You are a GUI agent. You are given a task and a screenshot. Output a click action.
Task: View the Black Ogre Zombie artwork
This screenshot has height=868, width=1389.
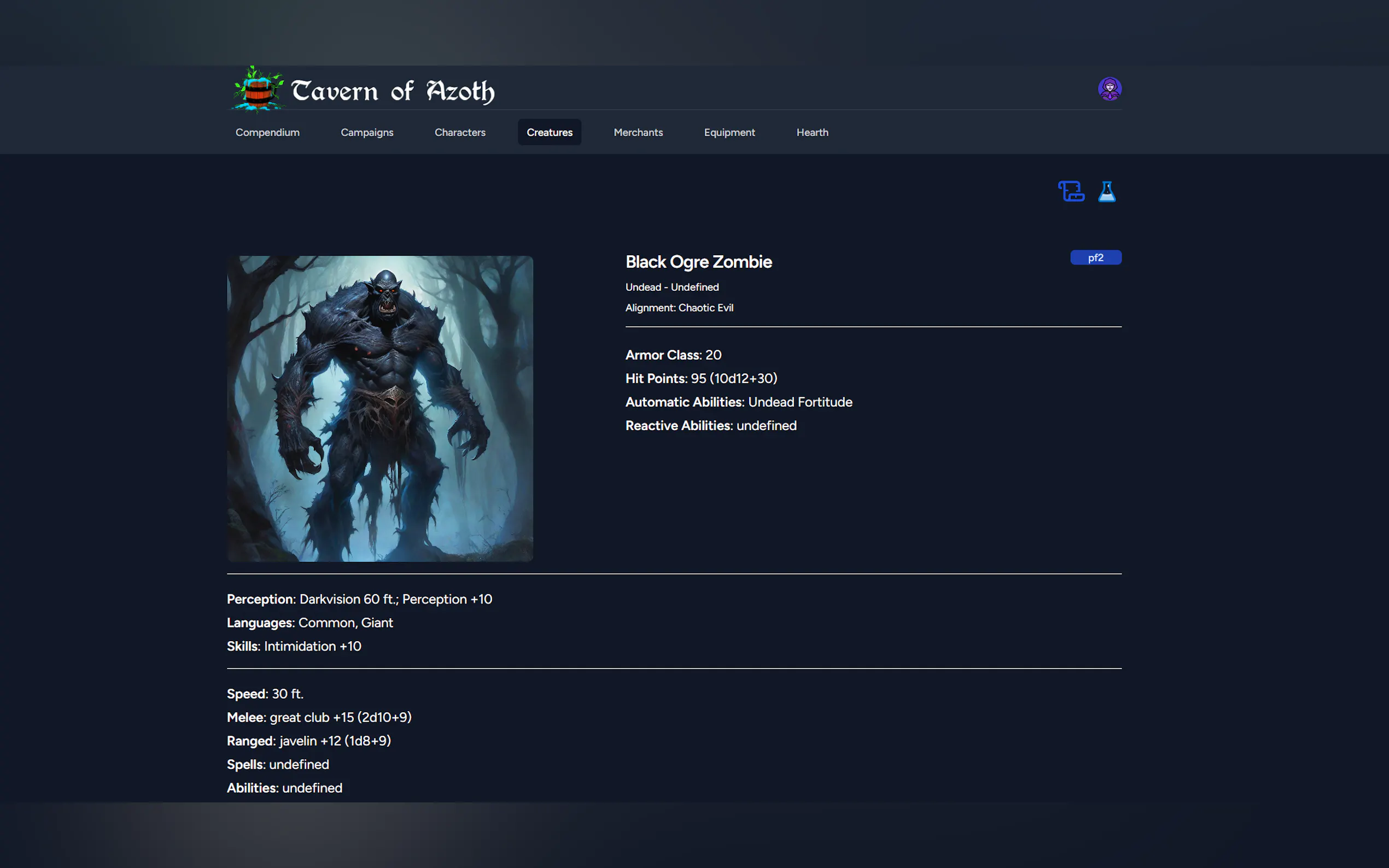pos(380,408)
